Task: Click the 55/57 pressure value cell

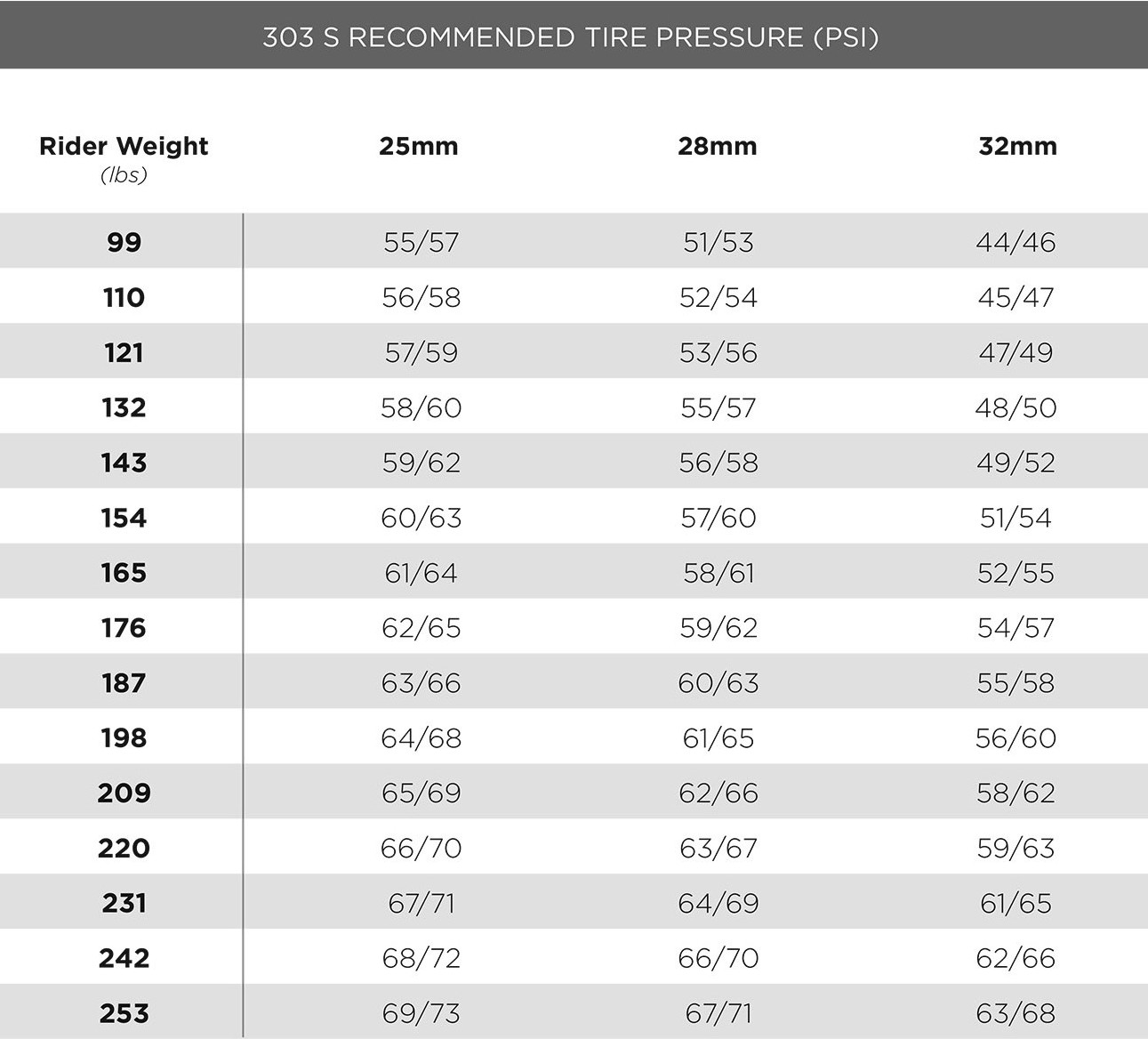Action: click(421, 242)
